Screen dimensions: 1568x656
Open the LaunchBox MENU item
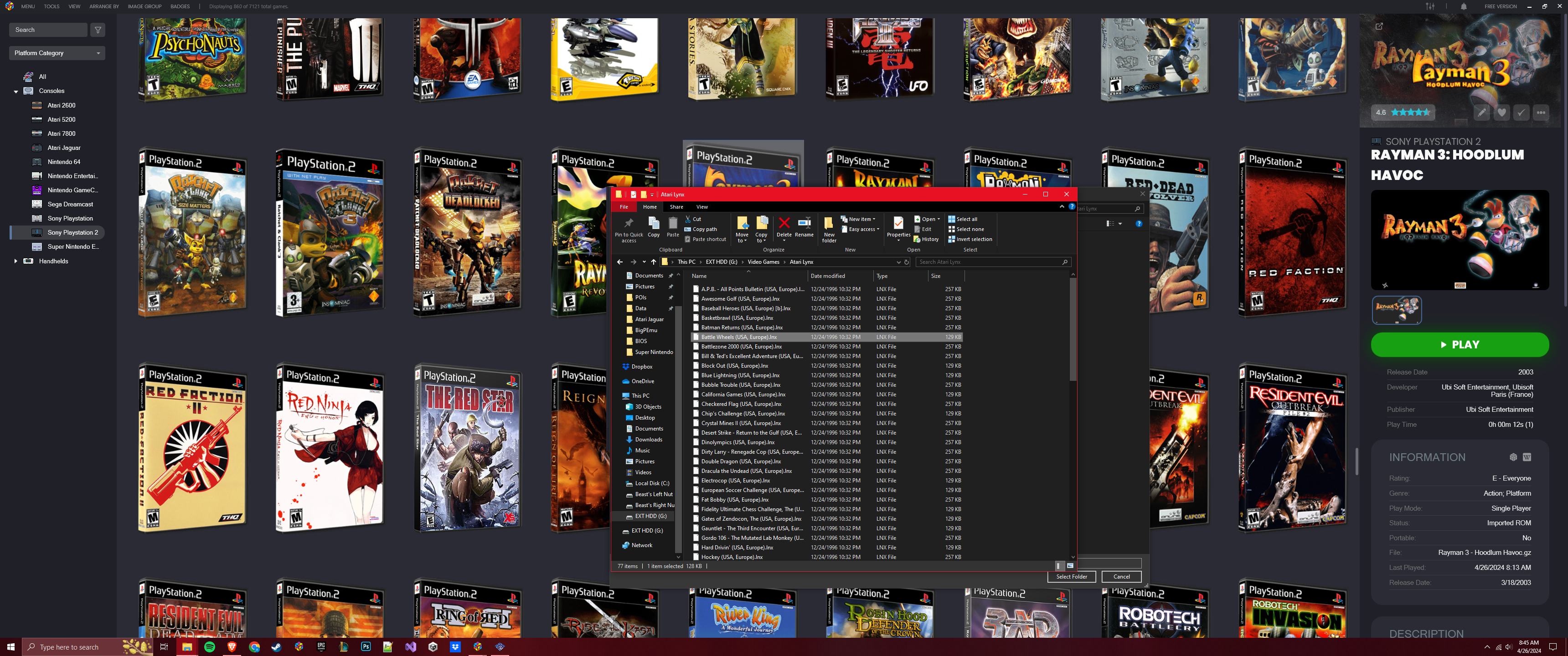[x=28, y=7]
